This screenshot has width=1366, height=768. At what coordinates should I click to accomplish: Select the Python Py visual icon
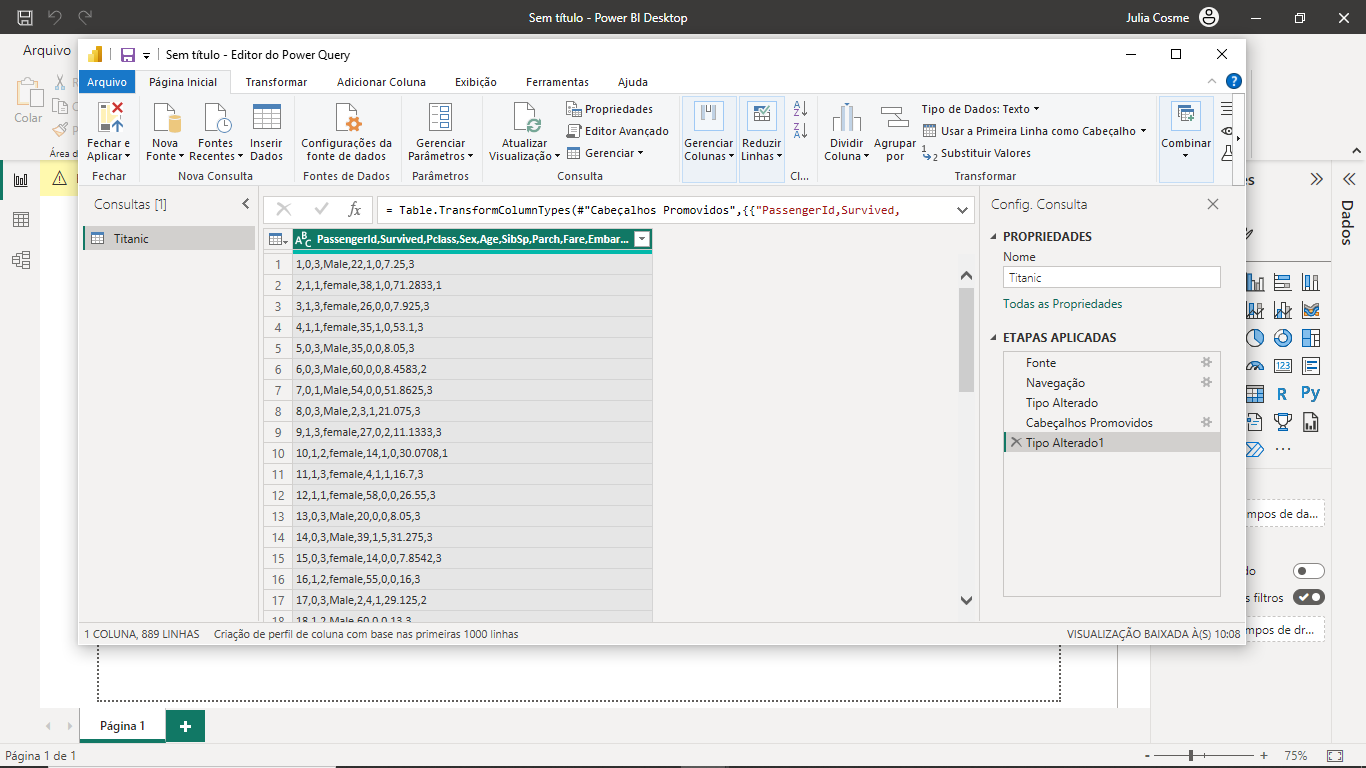1310,394
